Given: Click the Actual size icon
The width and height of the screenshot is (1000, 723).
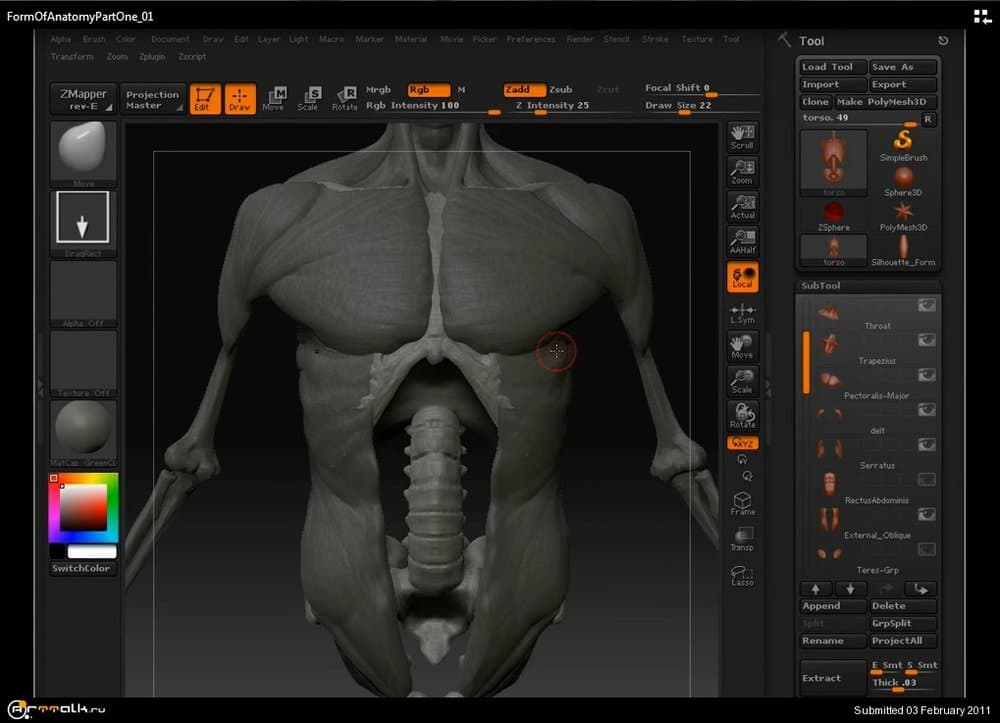Looking at the screenshot, I should (x=742, y=205).
